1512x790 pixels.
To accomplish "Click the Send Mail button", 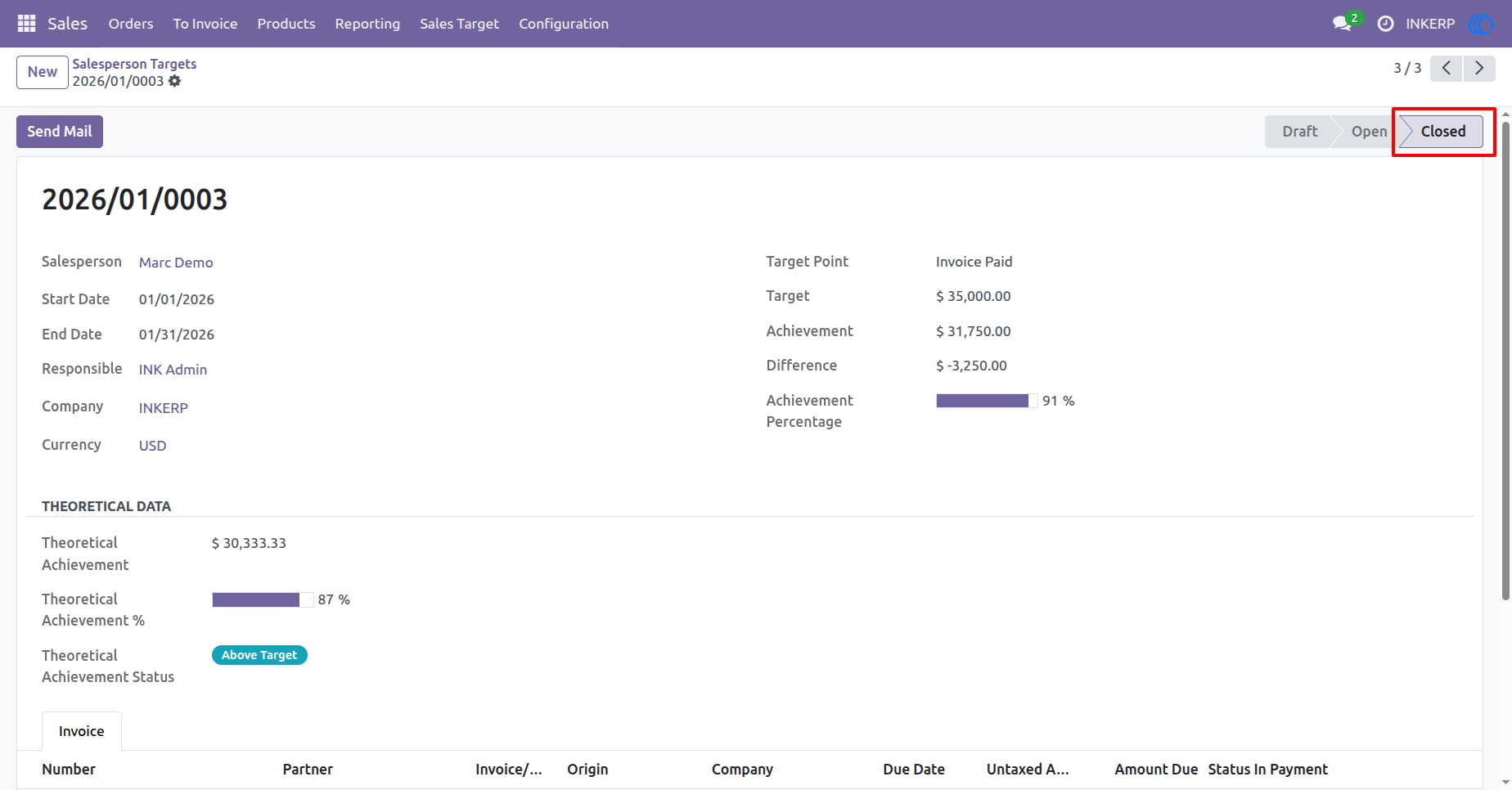I will click(x=60, y=132).
